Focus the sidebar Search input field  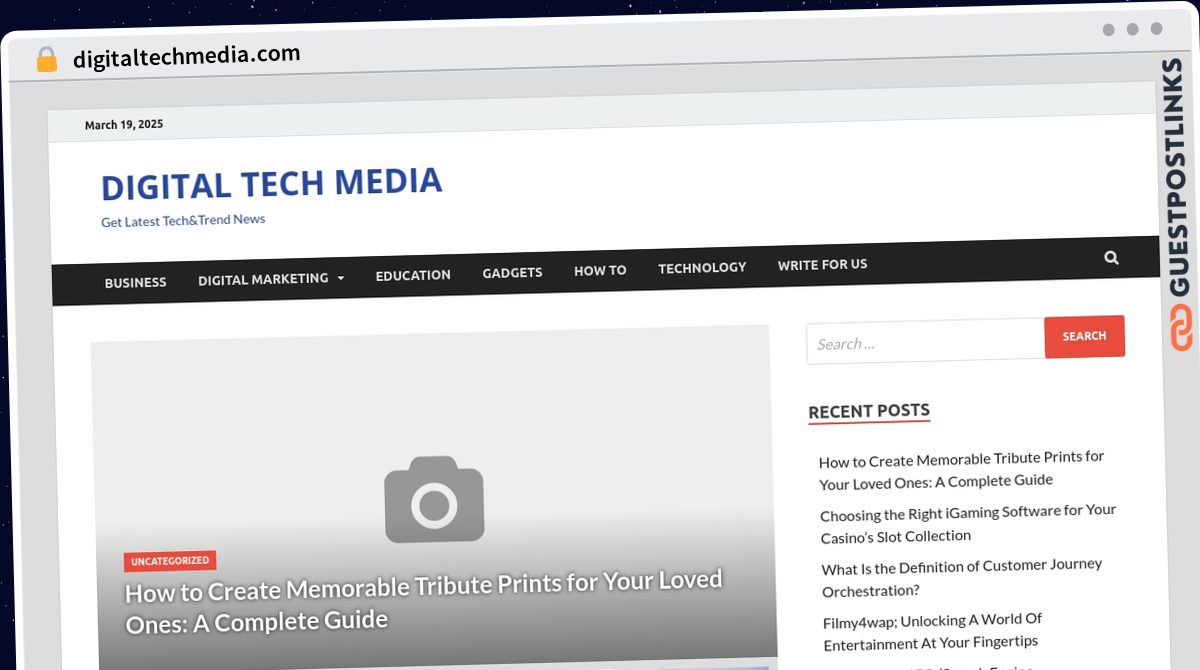pos(926,342)
